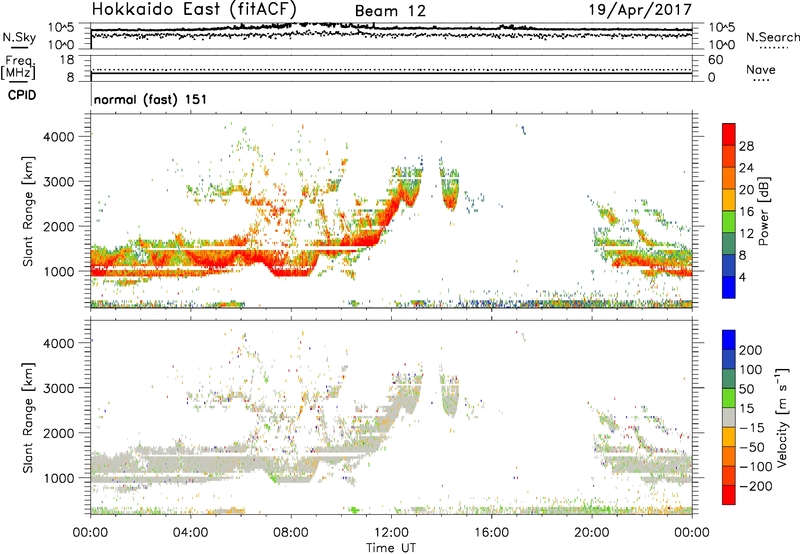Click the 'Nave' legend label
This screenshot has width=800, height=554.
761,69
